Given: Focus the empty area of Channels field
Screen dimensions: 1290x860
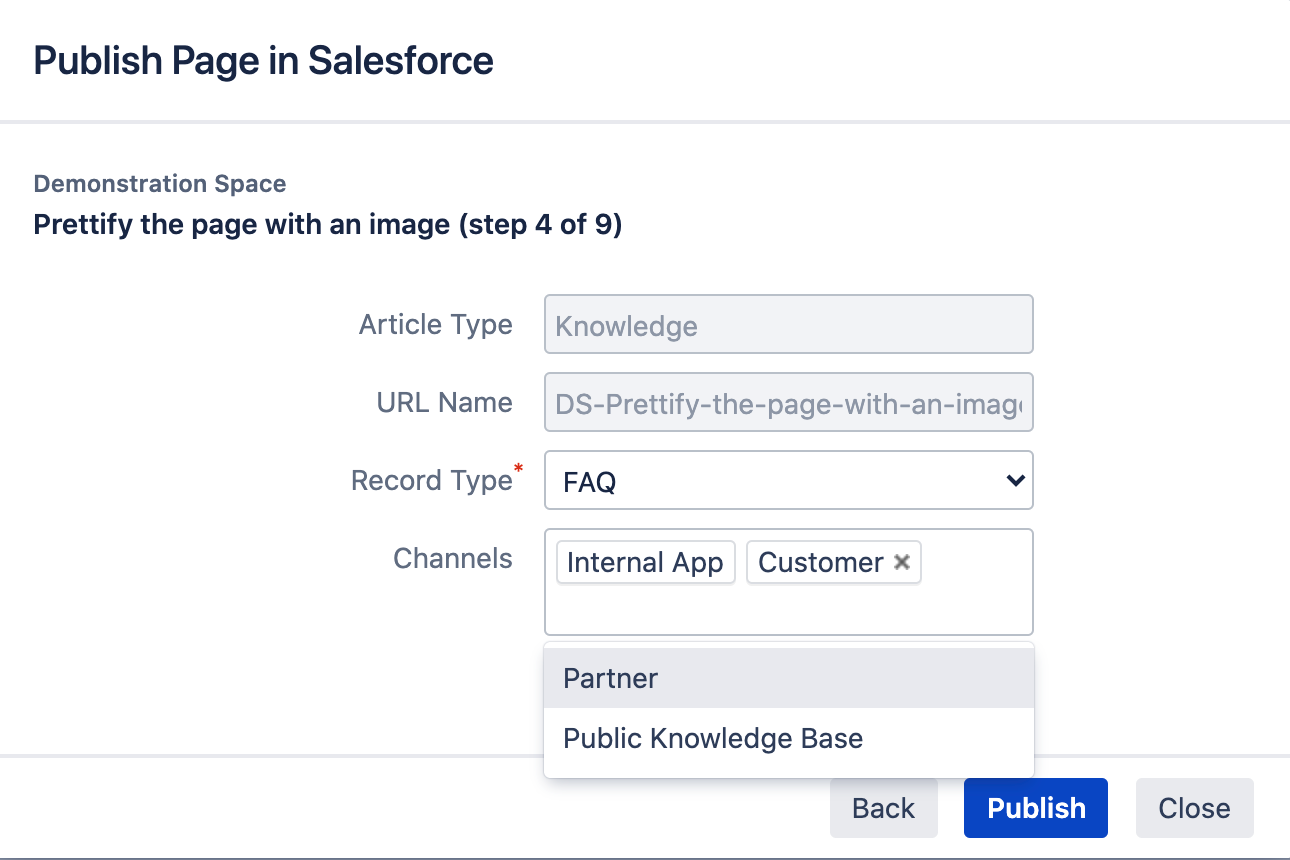Looking at the screenshot, I should pyautogui.click(x=788, y=608).
